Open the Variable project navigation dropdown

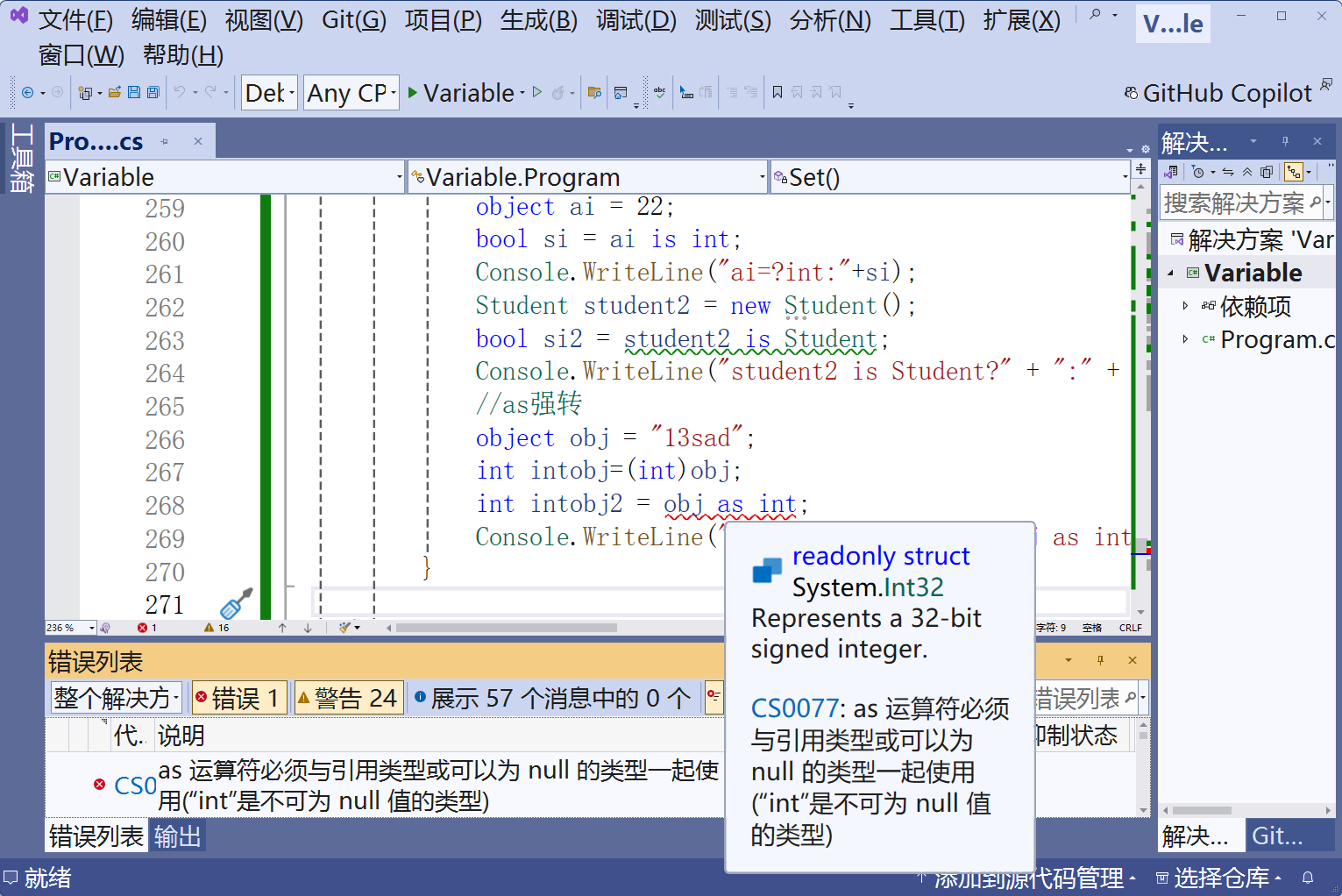tap(225, 177)
